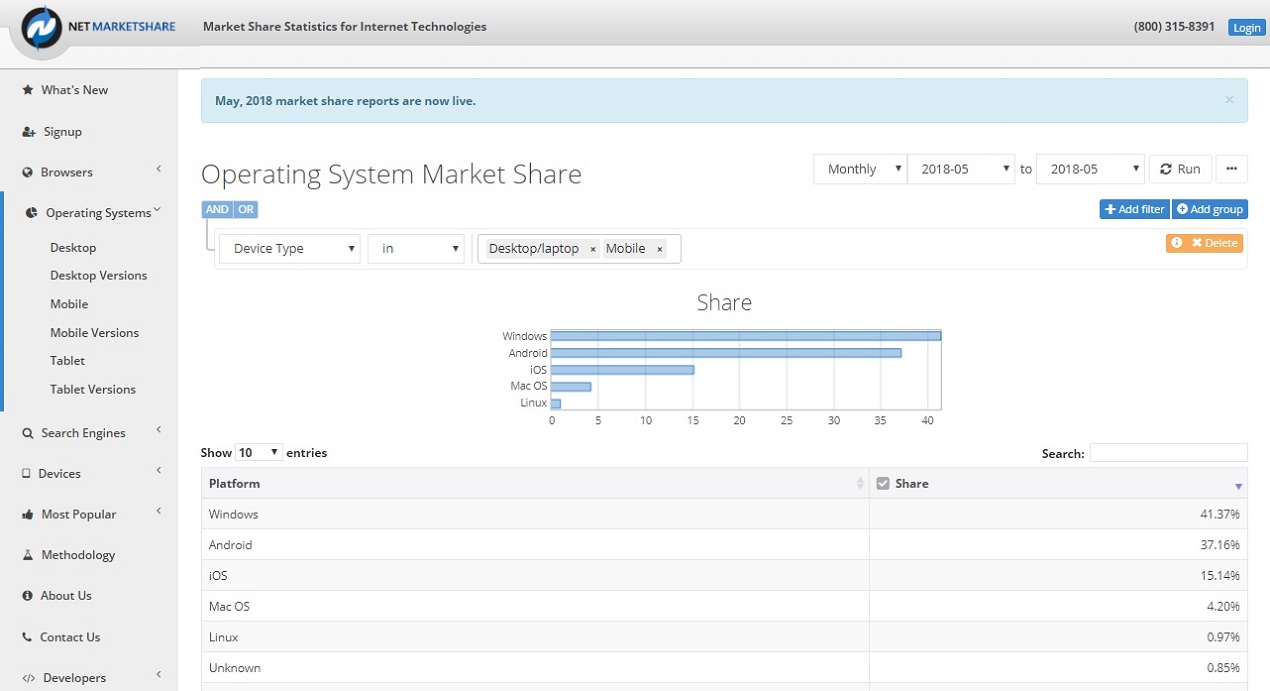Change the Show entries count dropdown
This screenshot has width=1270, height=691.
259,453
